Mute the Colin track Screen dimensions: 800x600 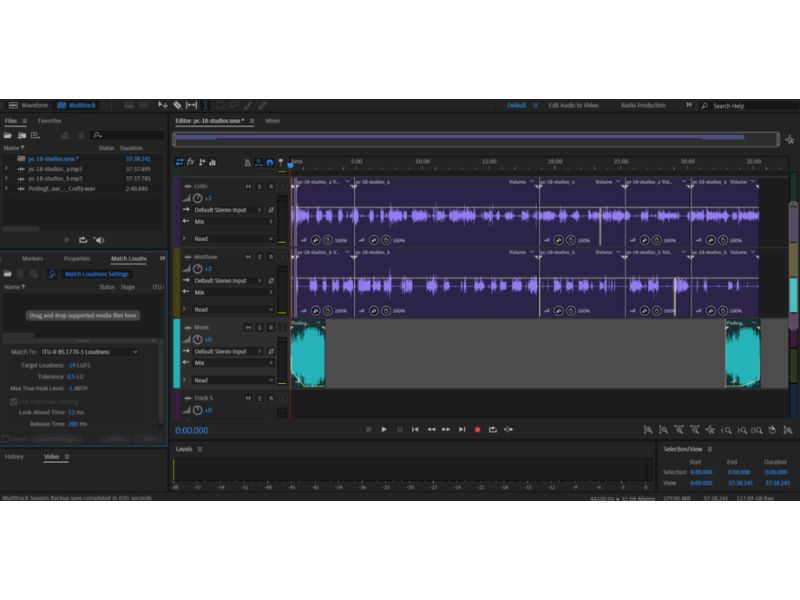click(x=248, y=186)
